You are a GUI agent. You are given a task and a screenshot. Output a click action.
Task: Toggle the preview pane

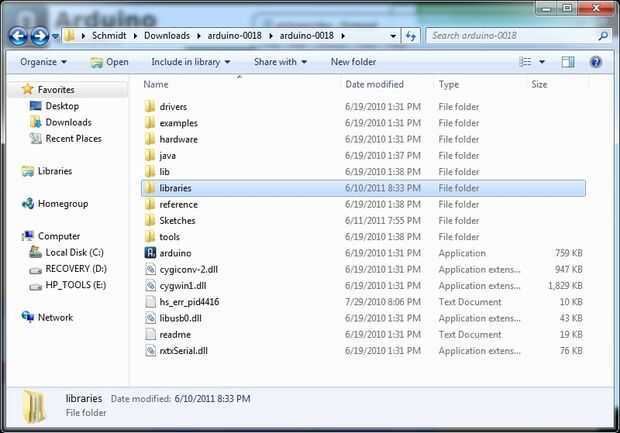point(568,62)
